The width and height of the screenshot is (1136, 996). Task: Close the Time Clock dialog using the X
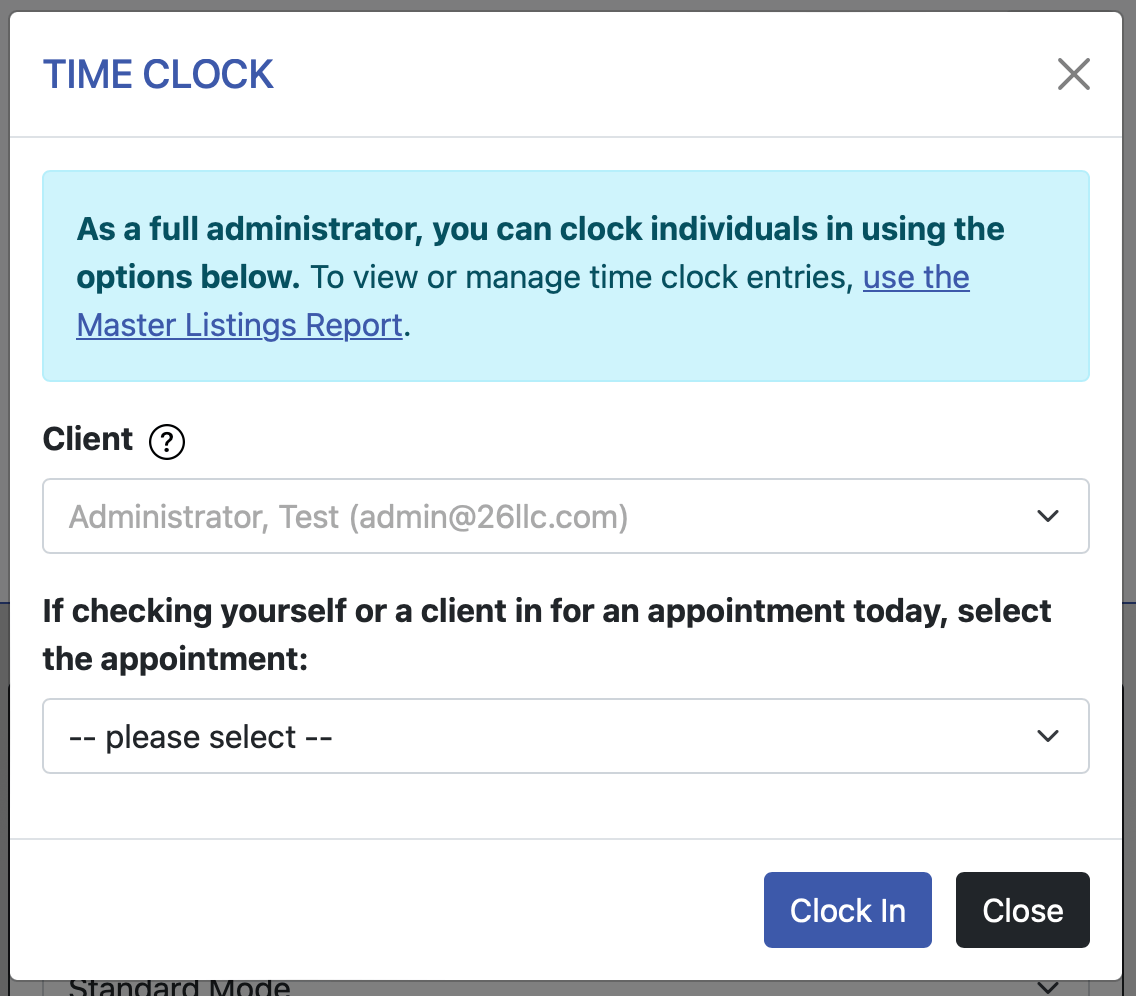(x=1073, y=74)
